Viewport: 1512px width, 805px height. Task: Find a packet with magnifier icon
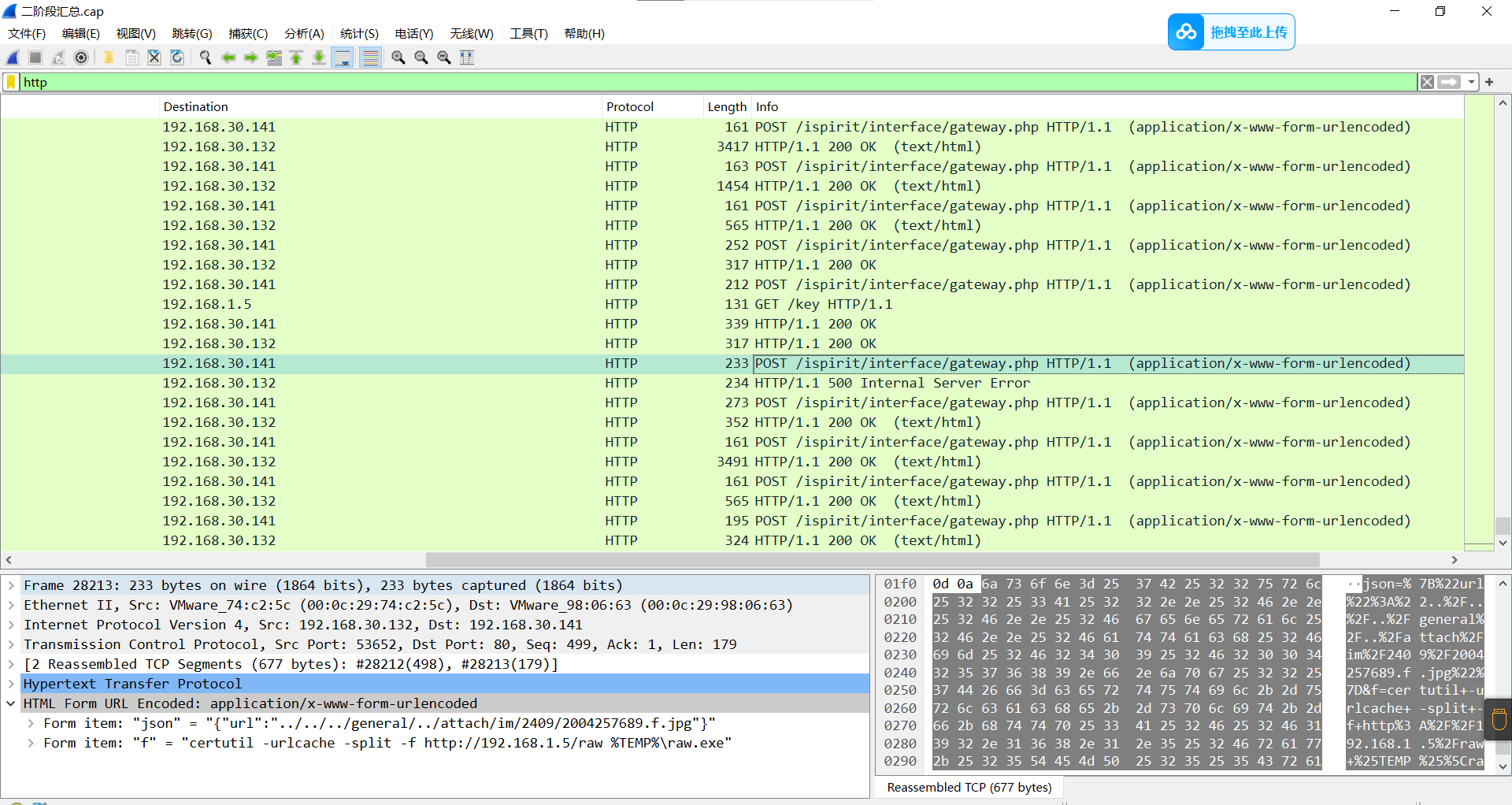coord(206,57)
